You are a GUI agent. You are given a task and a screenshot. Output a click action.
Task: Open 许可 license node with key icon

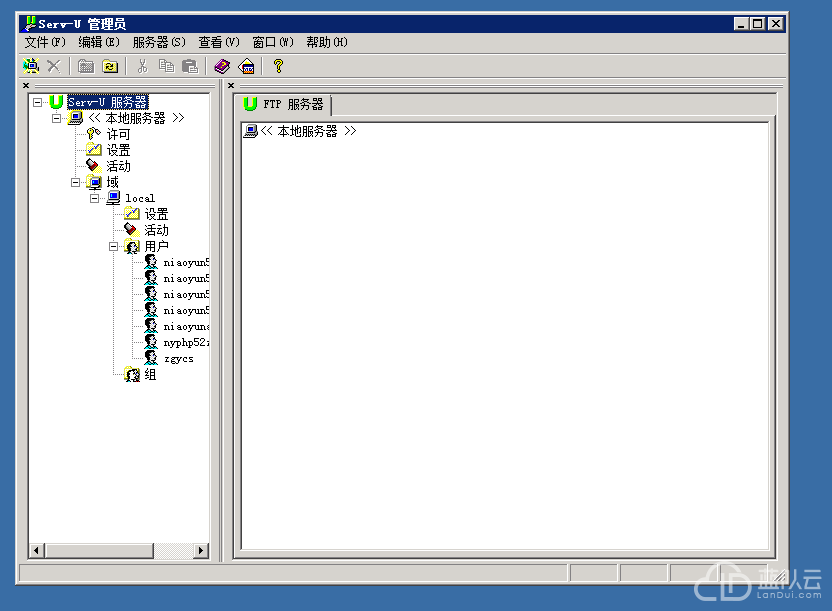click(x=118, y=134)
